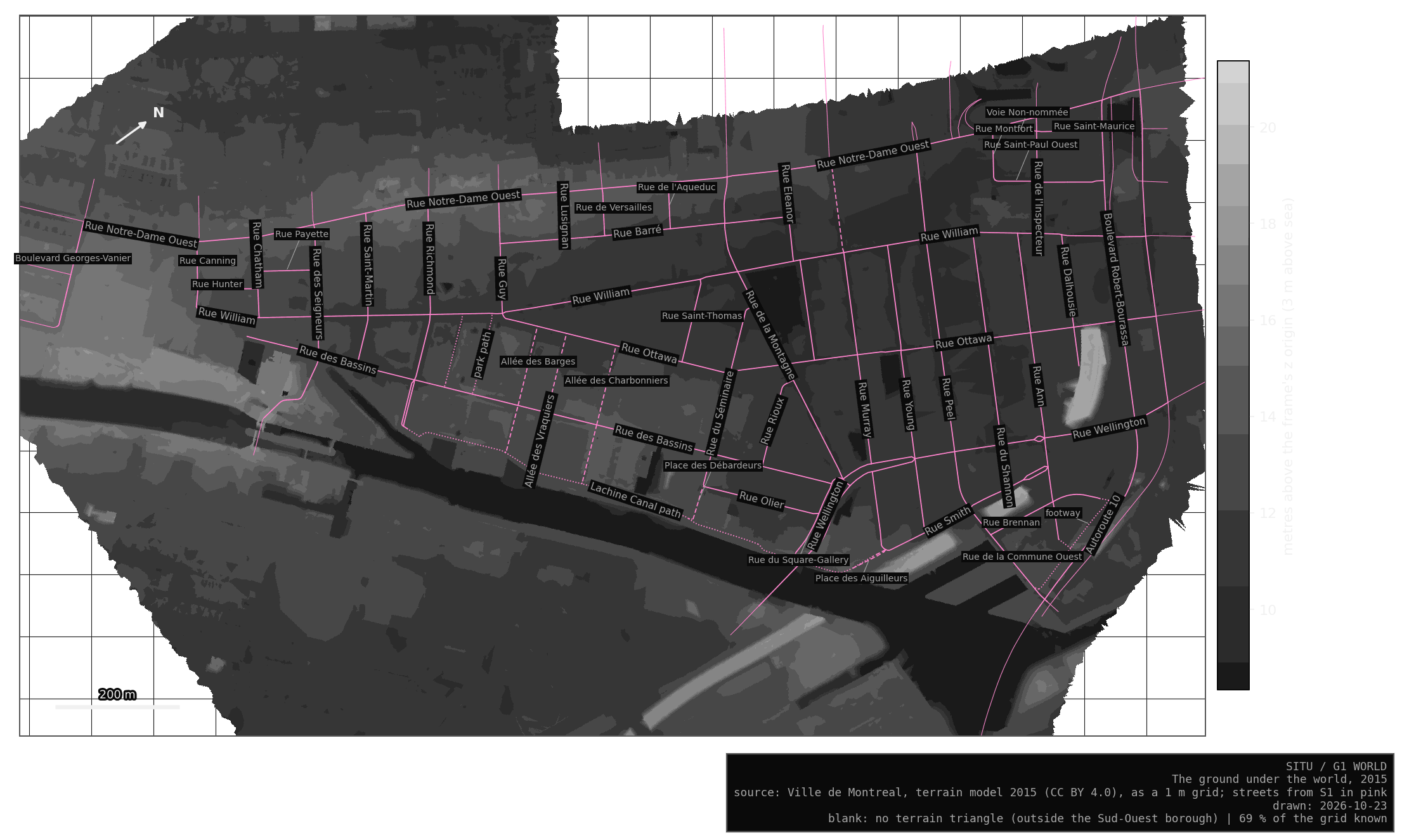The width and height of the screenshot is (1402, 840).
Task: Click the 'Allée des Vraquiers' label
Action: [540, 441]
